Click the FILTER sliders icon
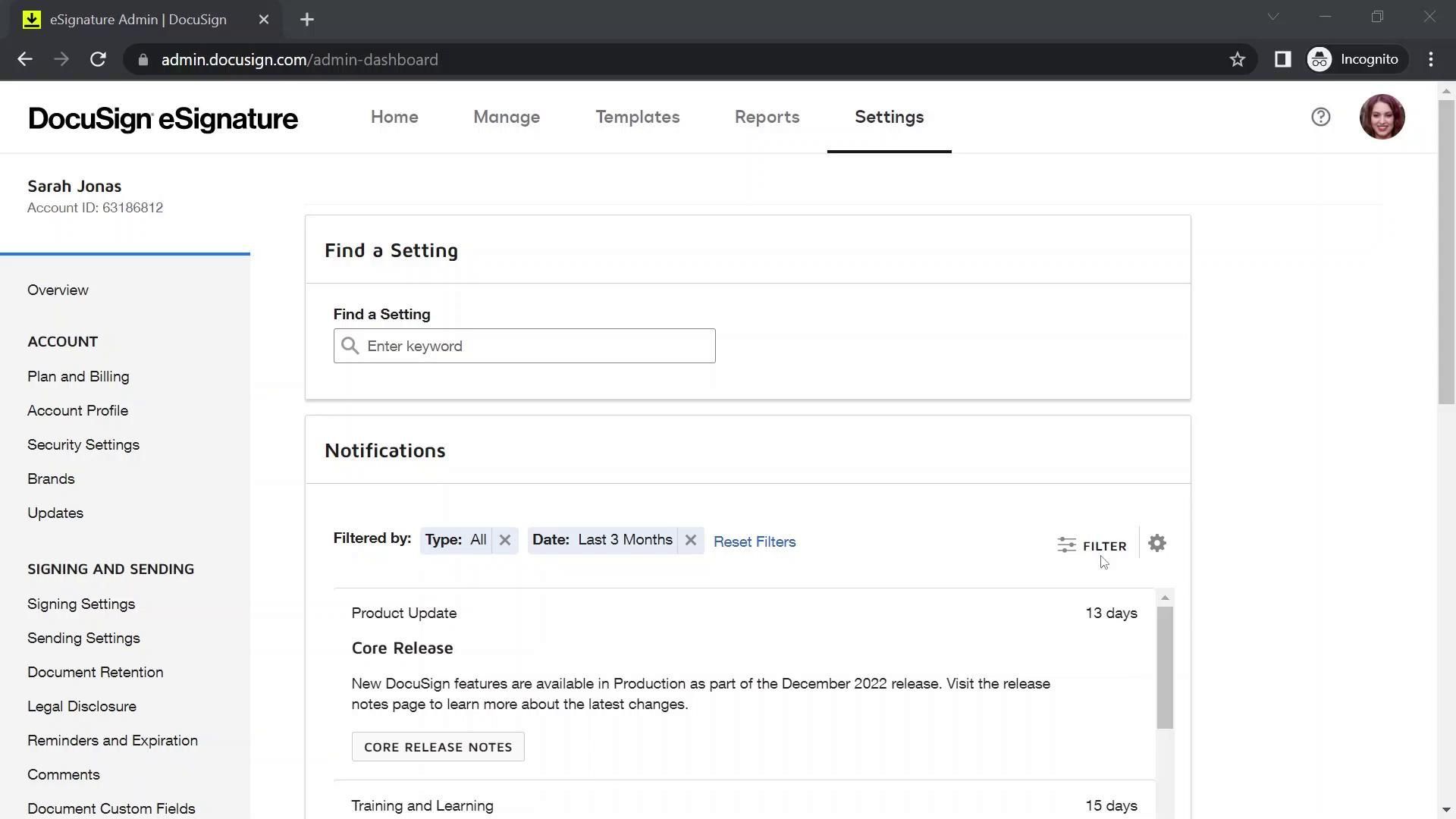 click(x=1066, y=545)
